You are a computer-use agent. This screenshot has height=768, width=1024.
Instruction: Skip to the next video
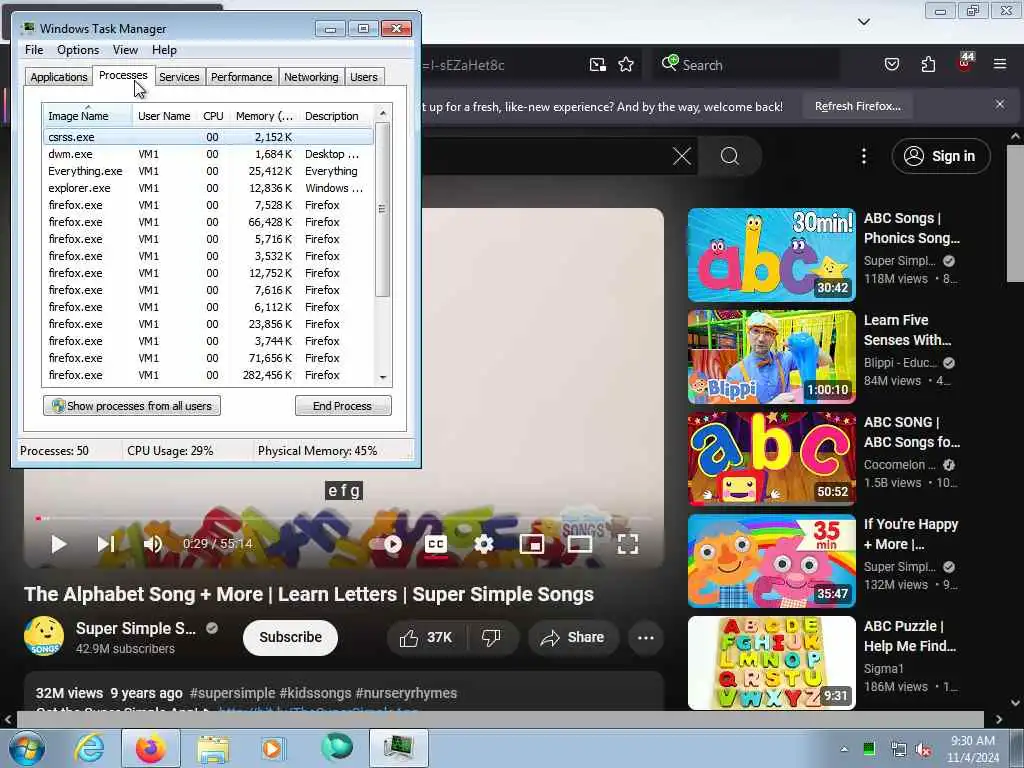pyautogui.click(x=106, y=544)
